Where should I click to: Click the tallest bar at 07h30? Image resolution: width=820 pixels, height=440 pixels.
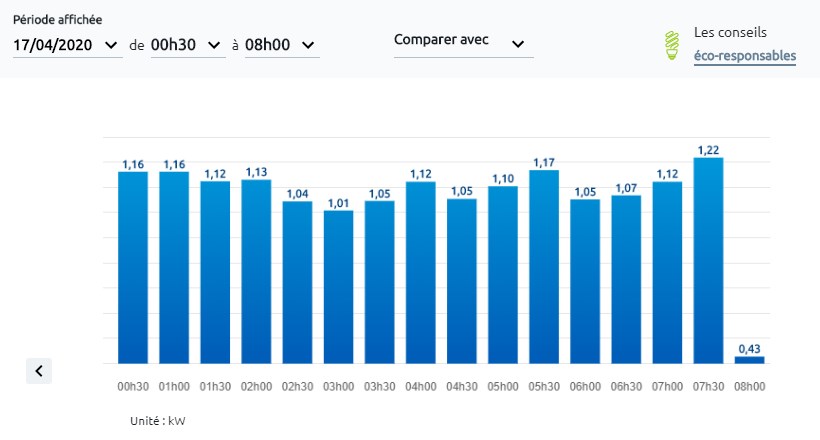click(708, 261)
